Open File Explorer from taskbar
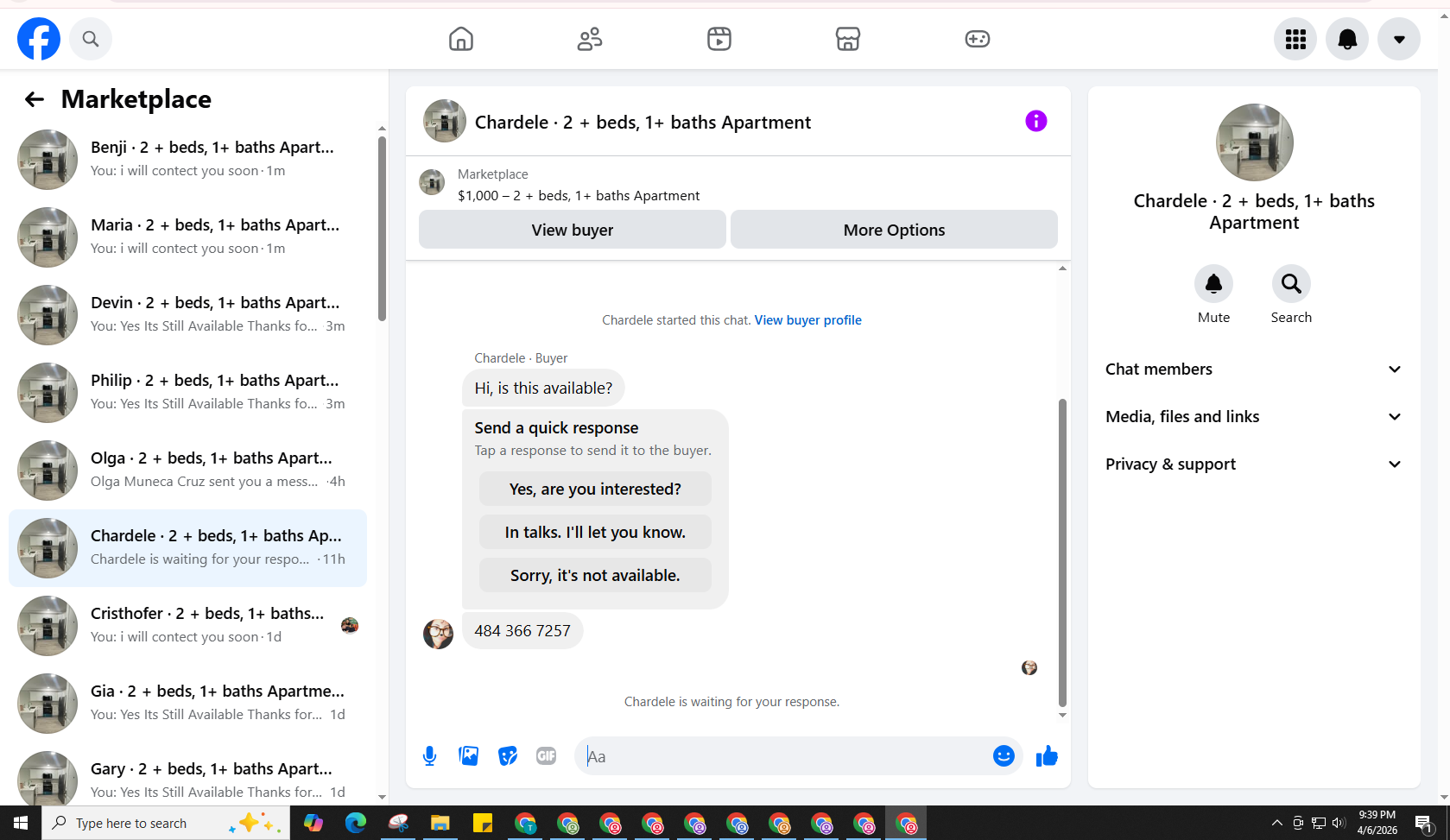The image size is (1450, 840). (440, 823)
